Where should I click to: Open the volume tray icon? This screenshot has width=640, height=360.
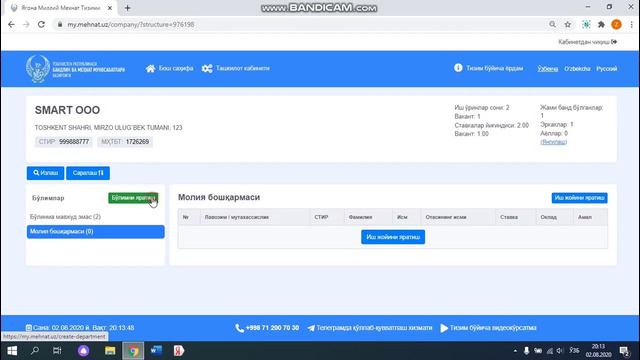click(560, 351)
